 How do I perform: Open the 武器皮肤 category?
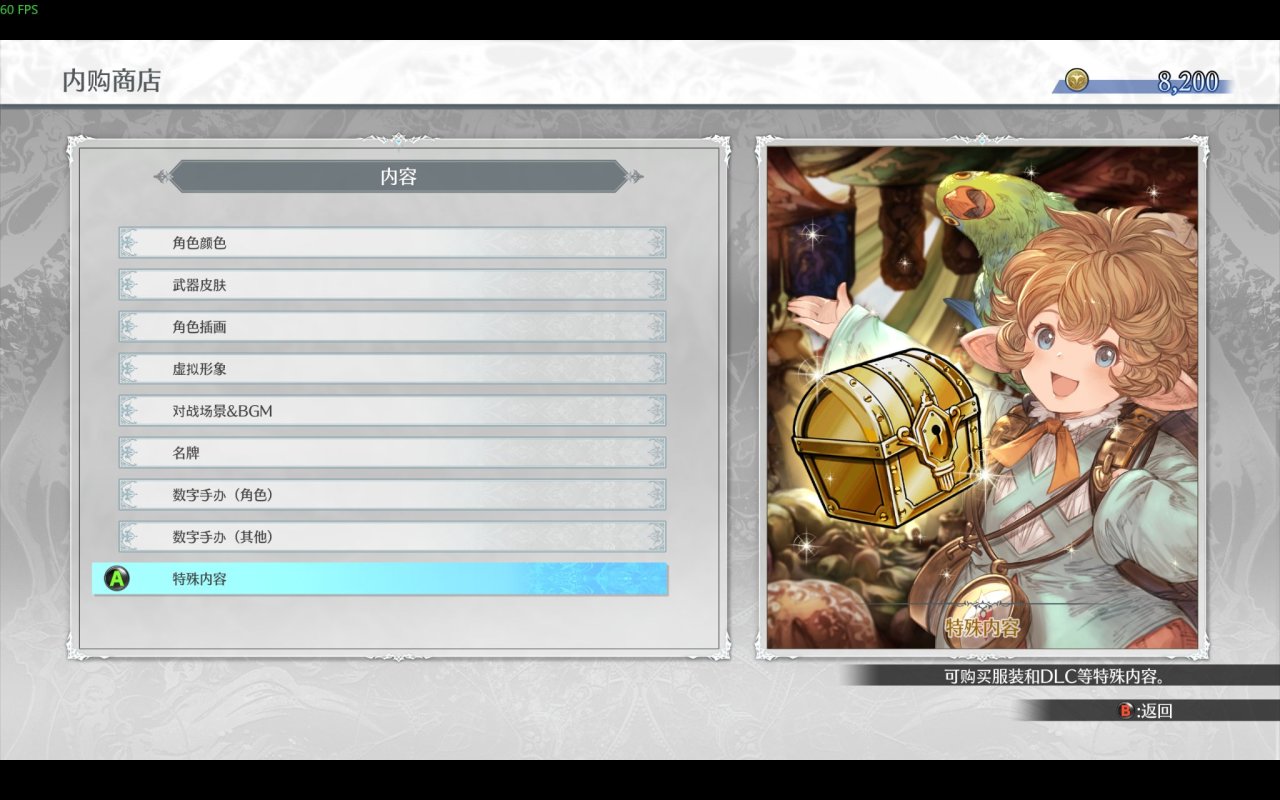pos(392,285)
